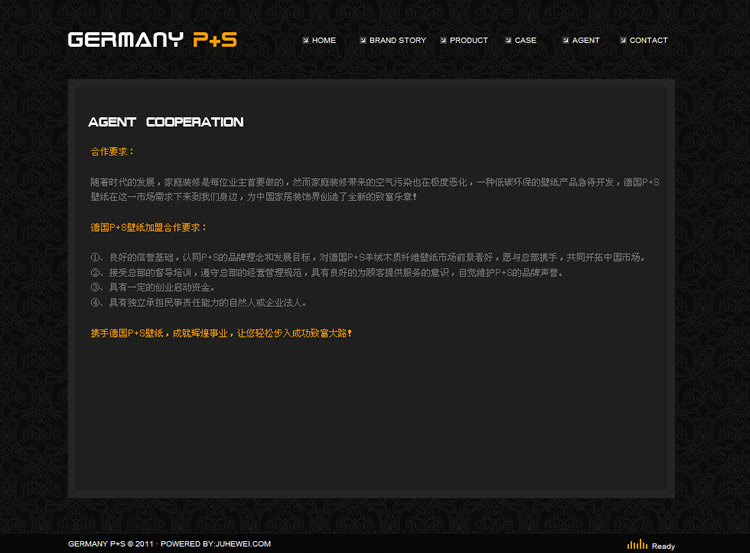Viewport: 750px width, 553px height.
Task: Click the Ready status text
Action: point(663,546)
